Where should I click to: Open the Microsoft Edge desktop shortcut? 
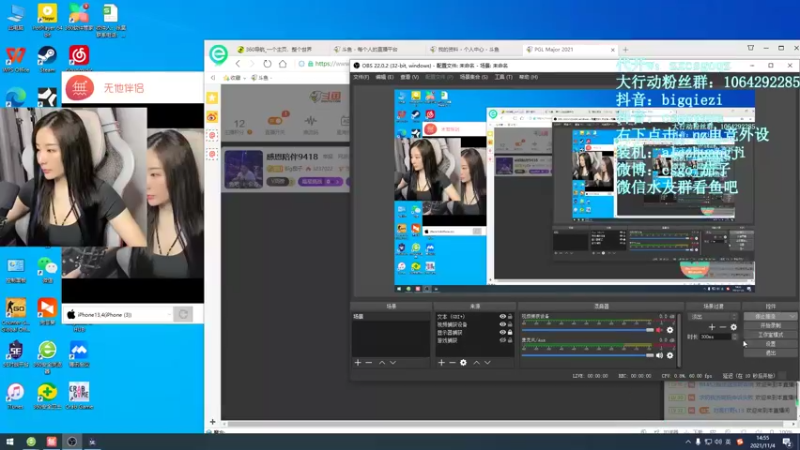[x=15, y=97]
